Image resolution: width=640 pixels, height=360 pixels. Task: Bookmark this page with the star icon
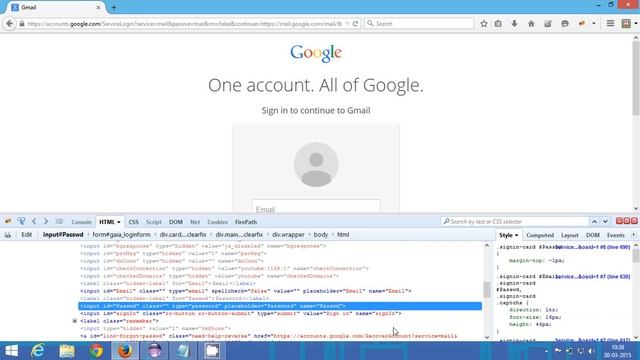pos(484,24)
